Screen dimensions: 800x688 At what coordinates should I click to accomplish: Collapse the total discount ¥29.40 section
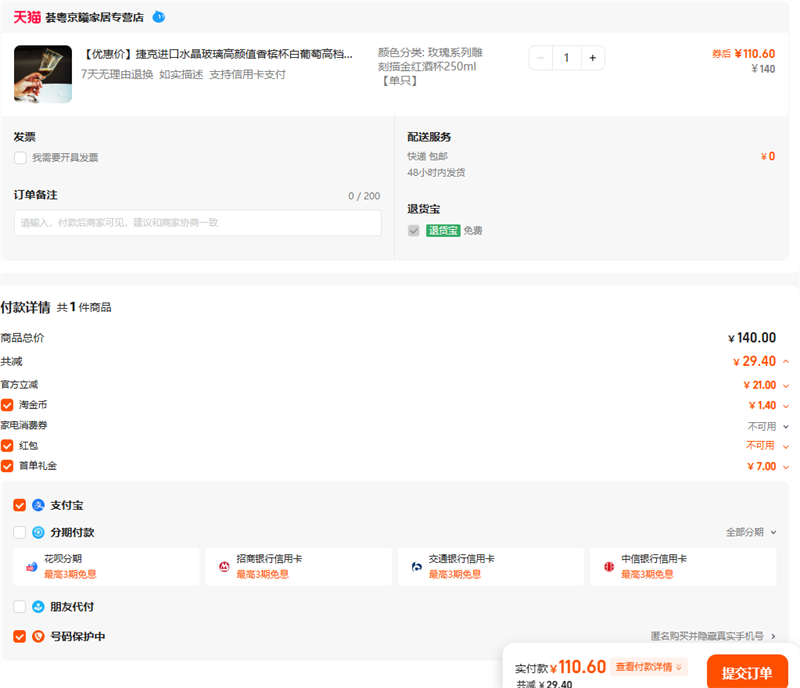785,361
